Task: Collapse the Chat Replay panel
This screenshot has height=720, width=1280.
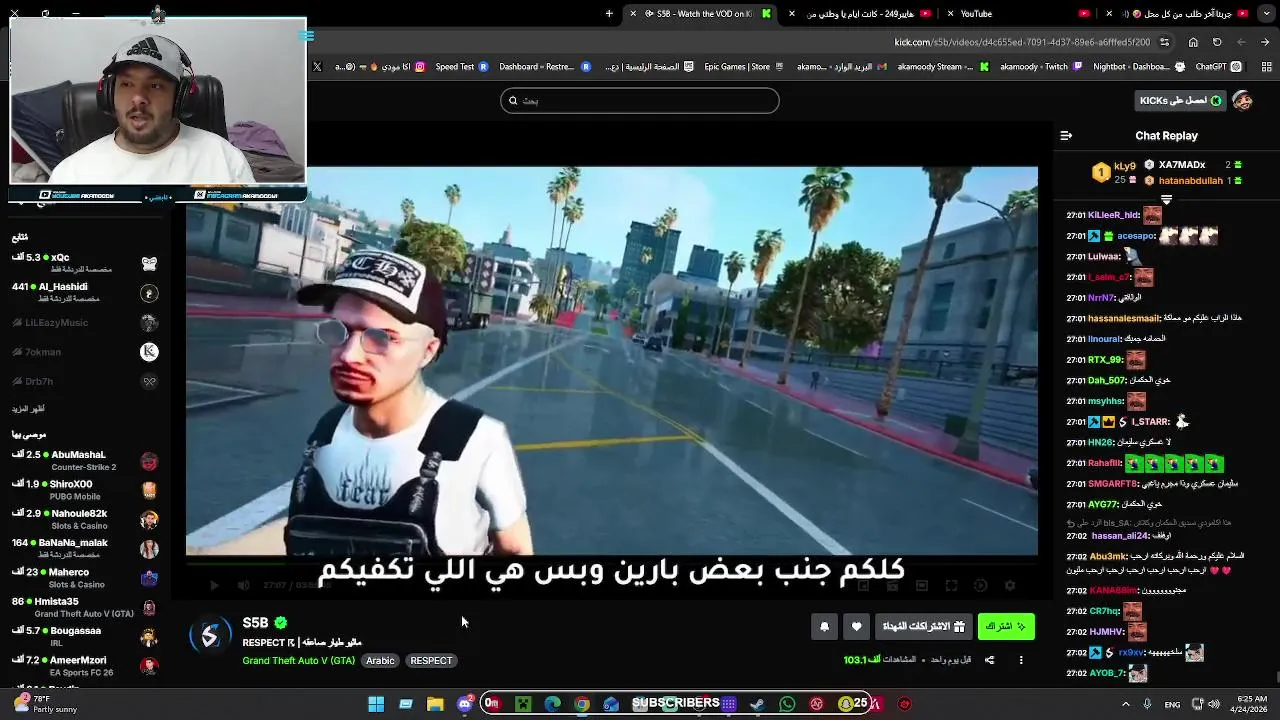Action: point(1066,135)
